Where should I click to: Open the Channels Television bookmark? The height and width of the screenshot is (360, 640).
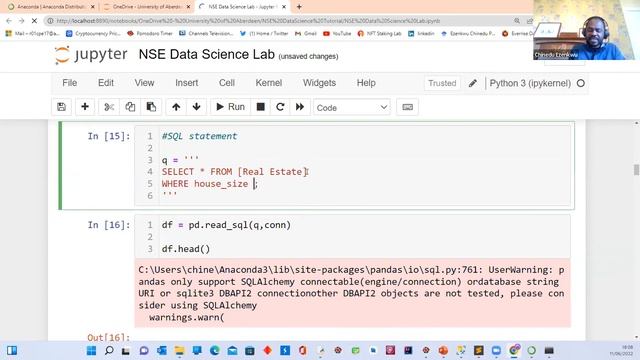207,33
